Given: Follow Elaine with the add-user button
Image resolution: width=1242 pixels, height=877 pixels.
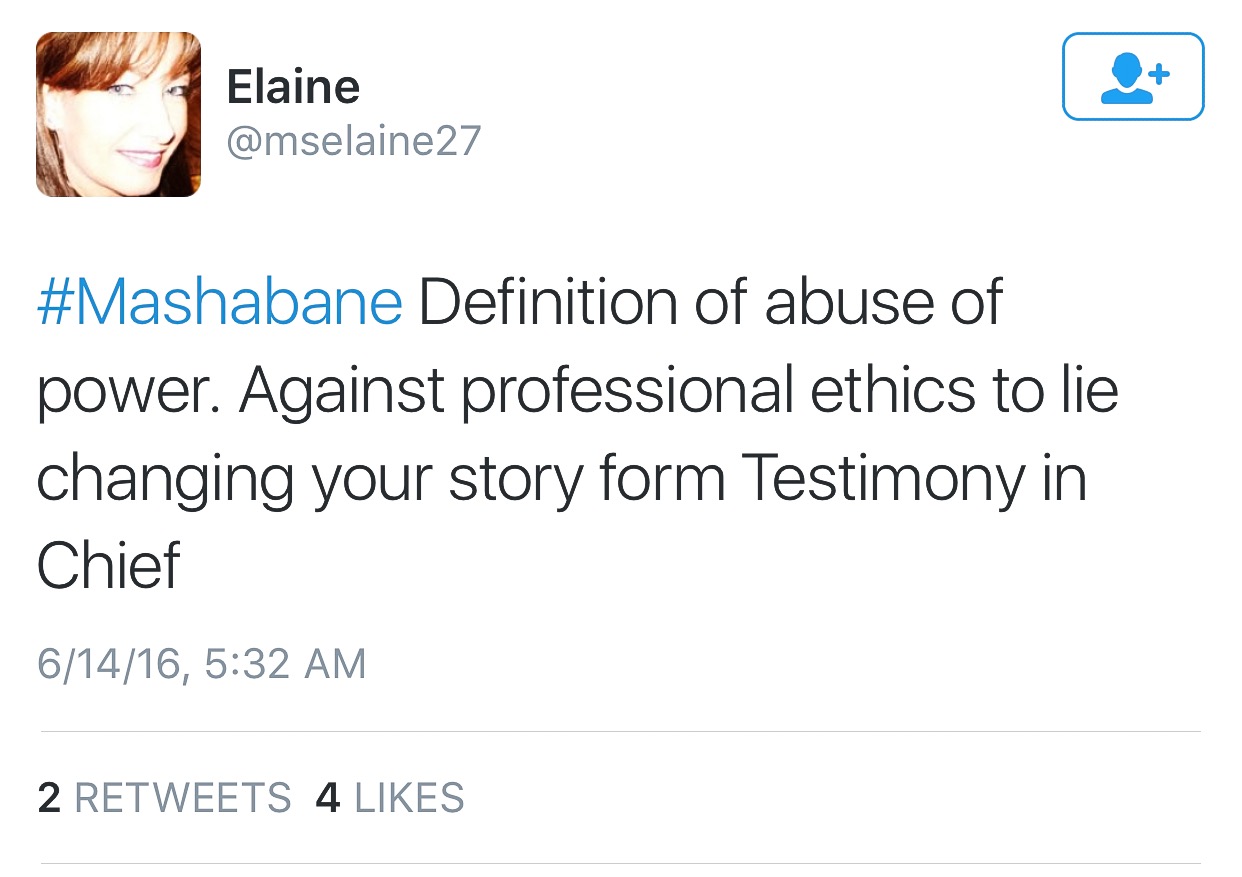Looking at the screenshot, I should (1132, 77).
